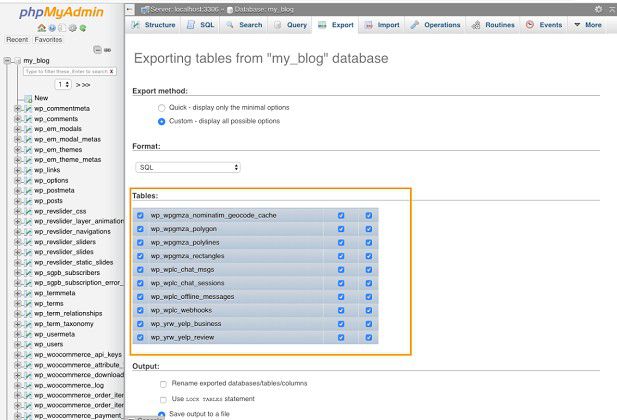Select Save output to a file option

click(161, 414)
